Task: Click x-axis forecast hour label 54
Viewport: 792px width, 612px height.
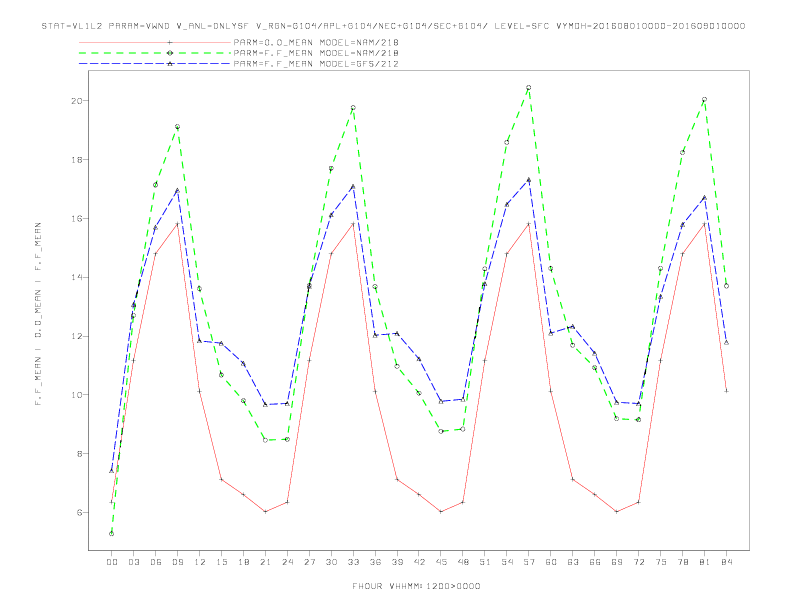Action: [507, 562]
